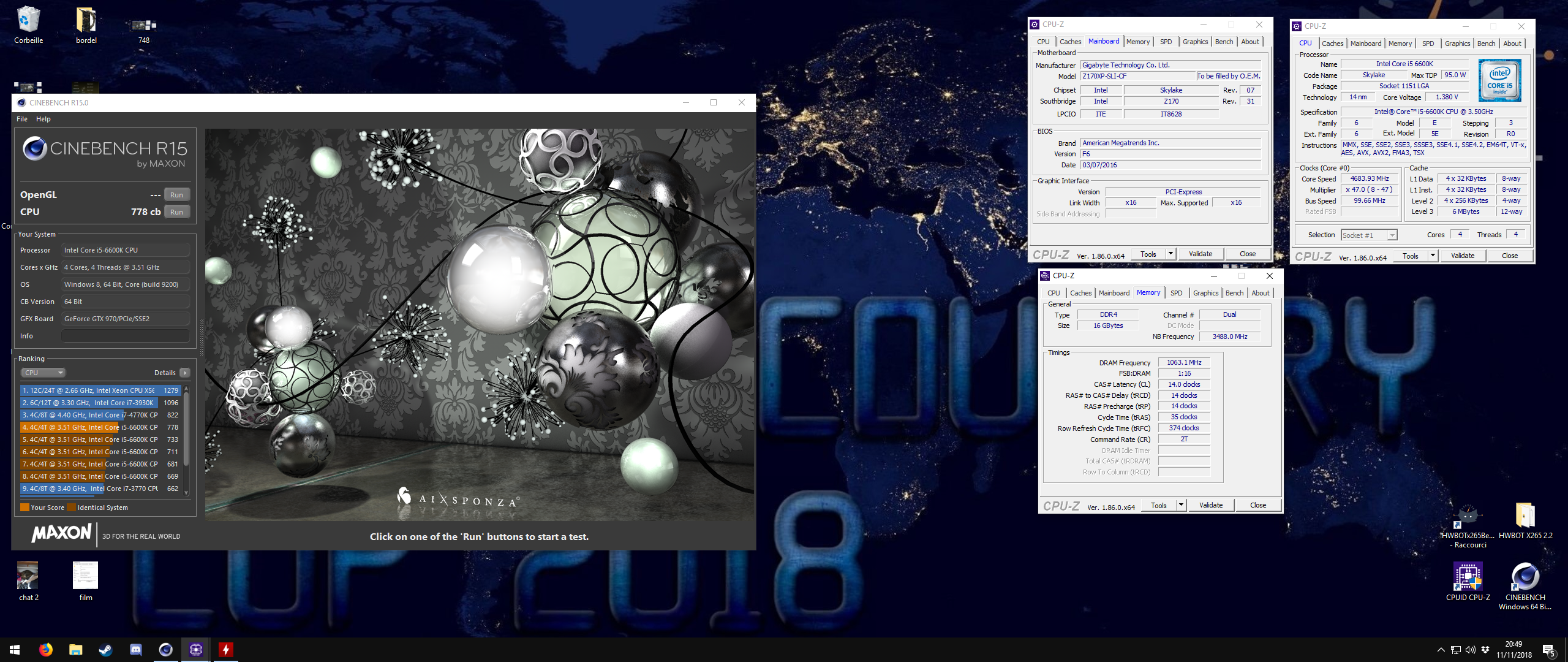This screenshot has height=662, width=1568.
Task: Open the notification center icon
Action: [1548, 650]
